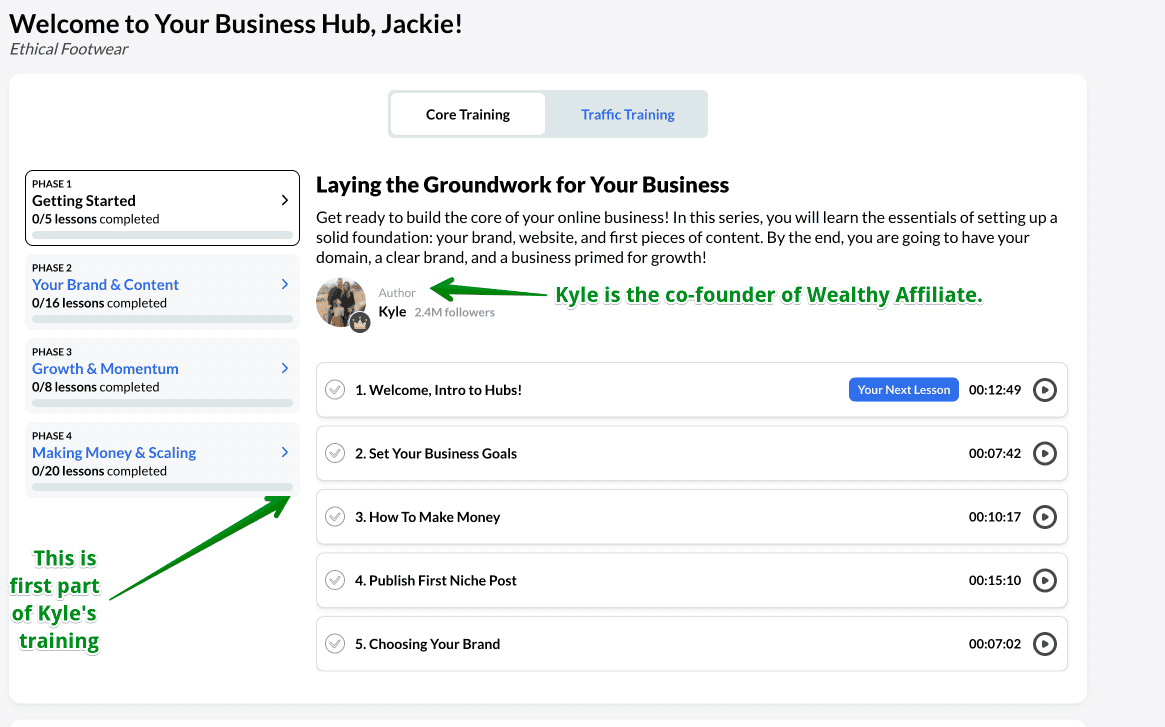Click the 00:07:42 lesson duration
The image size is (1165, 727).
(x=995, y=453)
